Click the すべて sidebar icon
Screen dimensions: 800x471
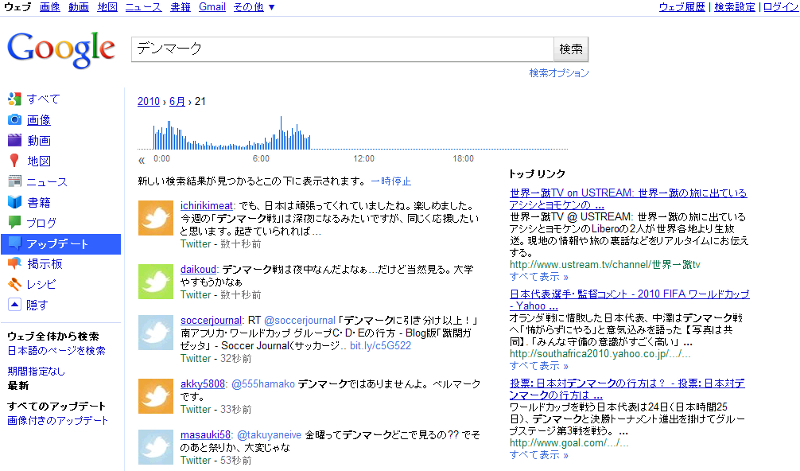14,99
